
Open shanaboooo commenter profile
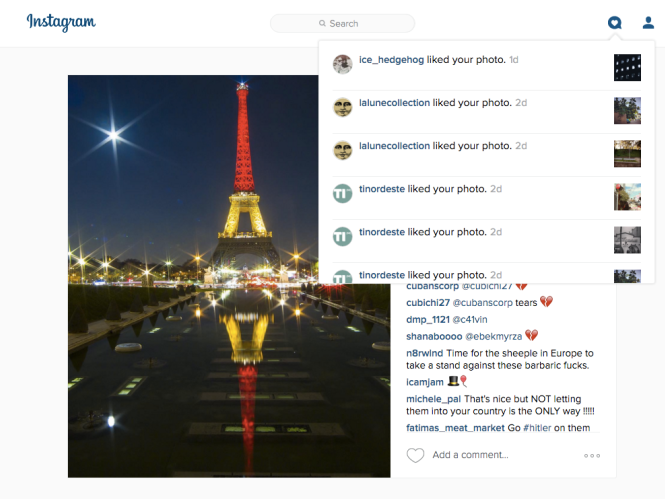[x=434, y=336]
